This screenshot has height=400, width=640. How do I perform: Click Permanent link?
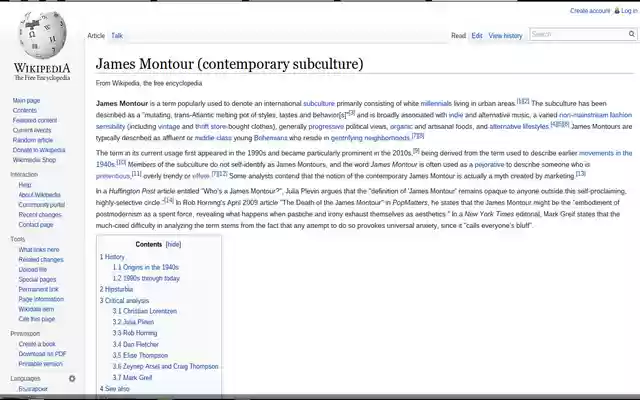38,289
